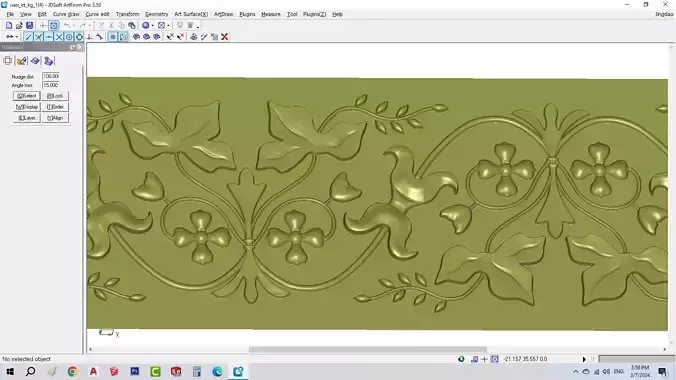The image size is (676, 380).
Task: Click the Align button in side panel
Action: pyautogui.click(x=55, y=118)
